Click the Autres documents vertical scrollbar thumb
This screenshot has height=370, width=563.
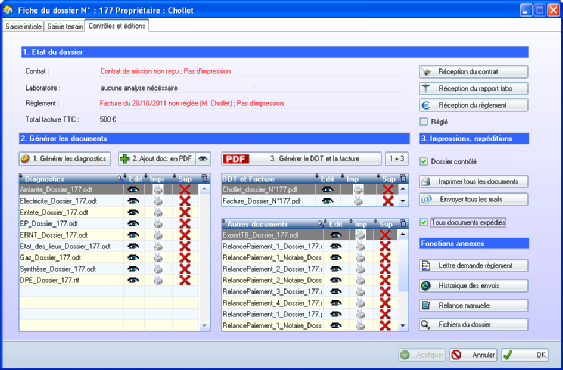click(x=403, y=266)
